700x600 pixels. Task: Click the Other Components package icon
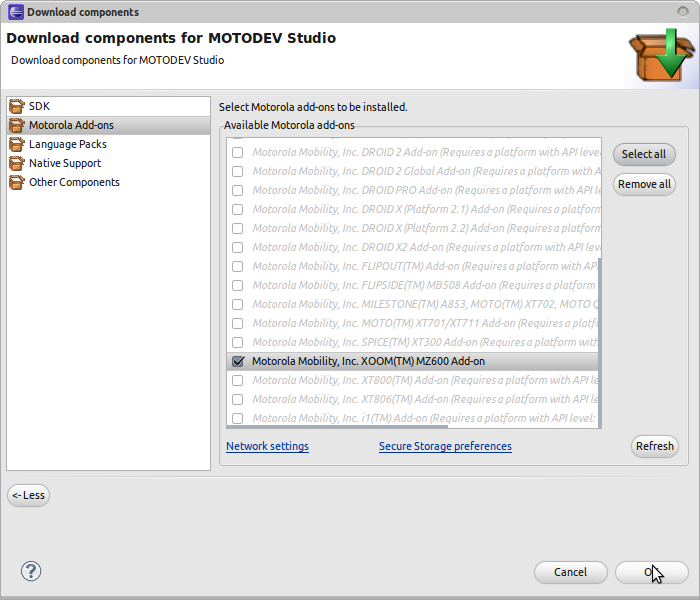[x=17, y=183]
